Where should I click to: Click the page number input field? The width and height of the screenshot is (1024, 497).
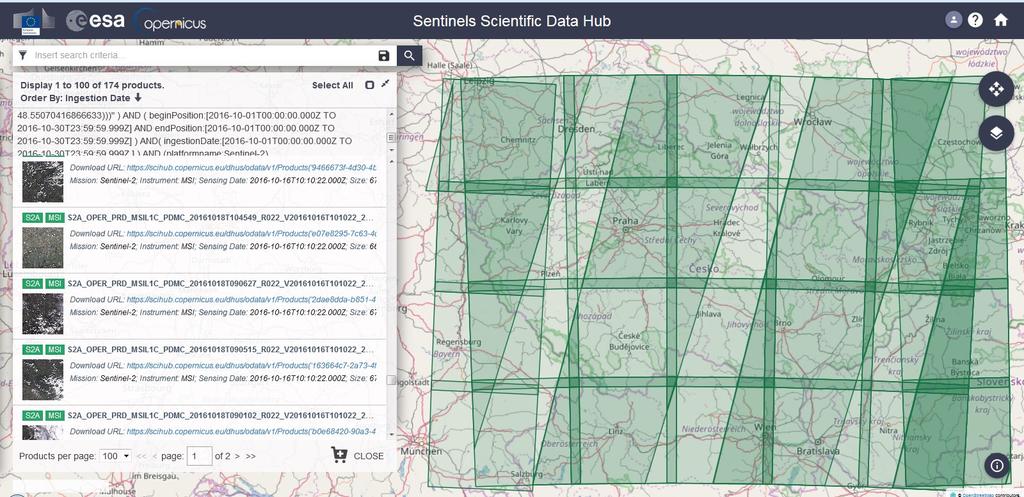click(199, 456)
